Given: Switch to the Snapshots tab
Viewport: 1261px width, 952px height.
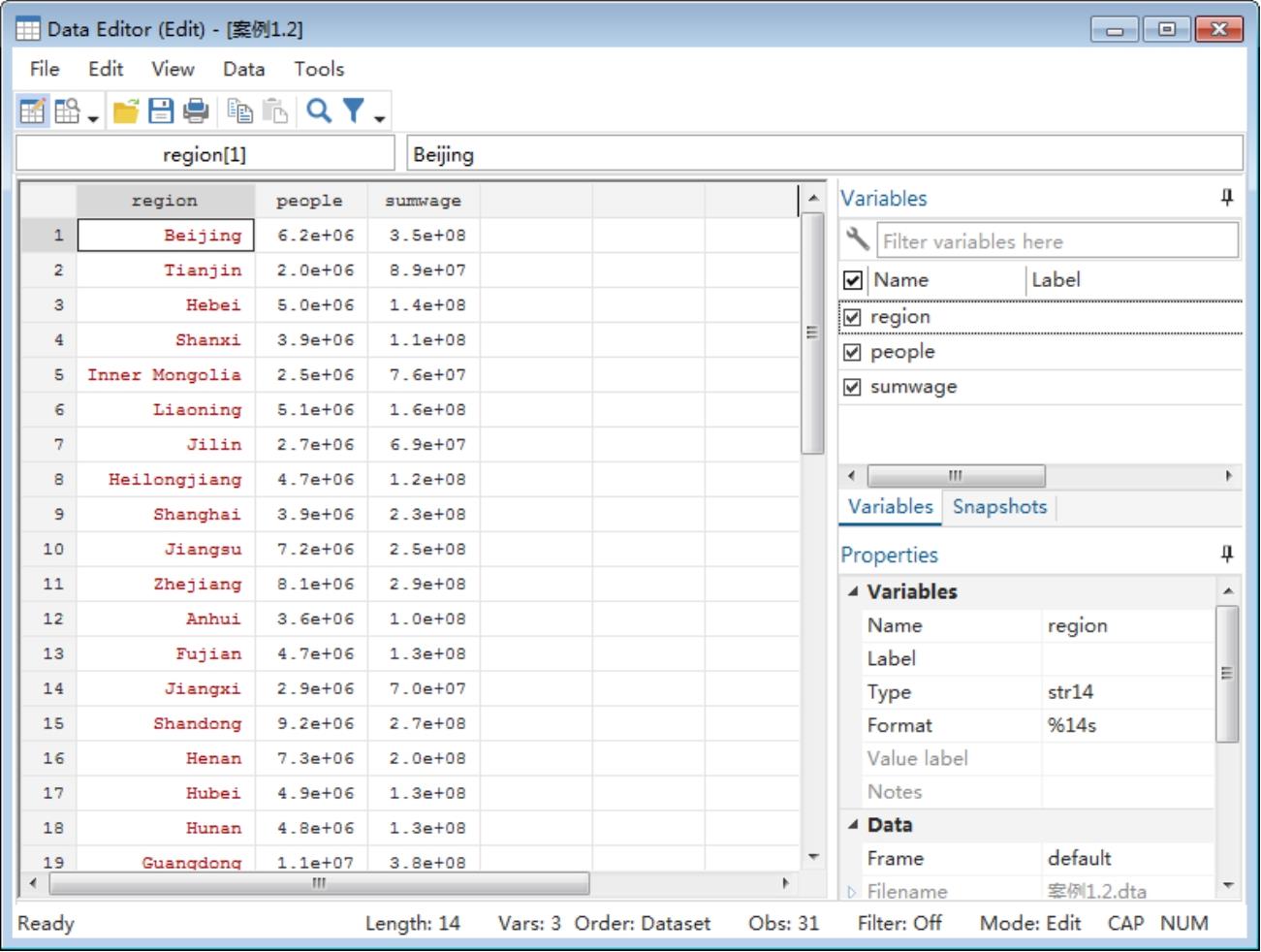Looking at the screenshot, I should coord(999,507).
